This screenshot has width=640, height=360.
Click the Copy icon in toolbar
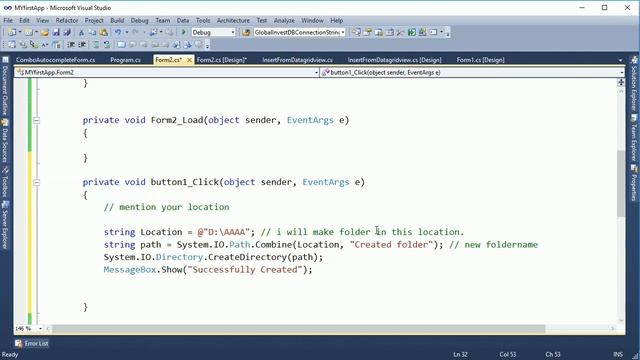(92, 32)
